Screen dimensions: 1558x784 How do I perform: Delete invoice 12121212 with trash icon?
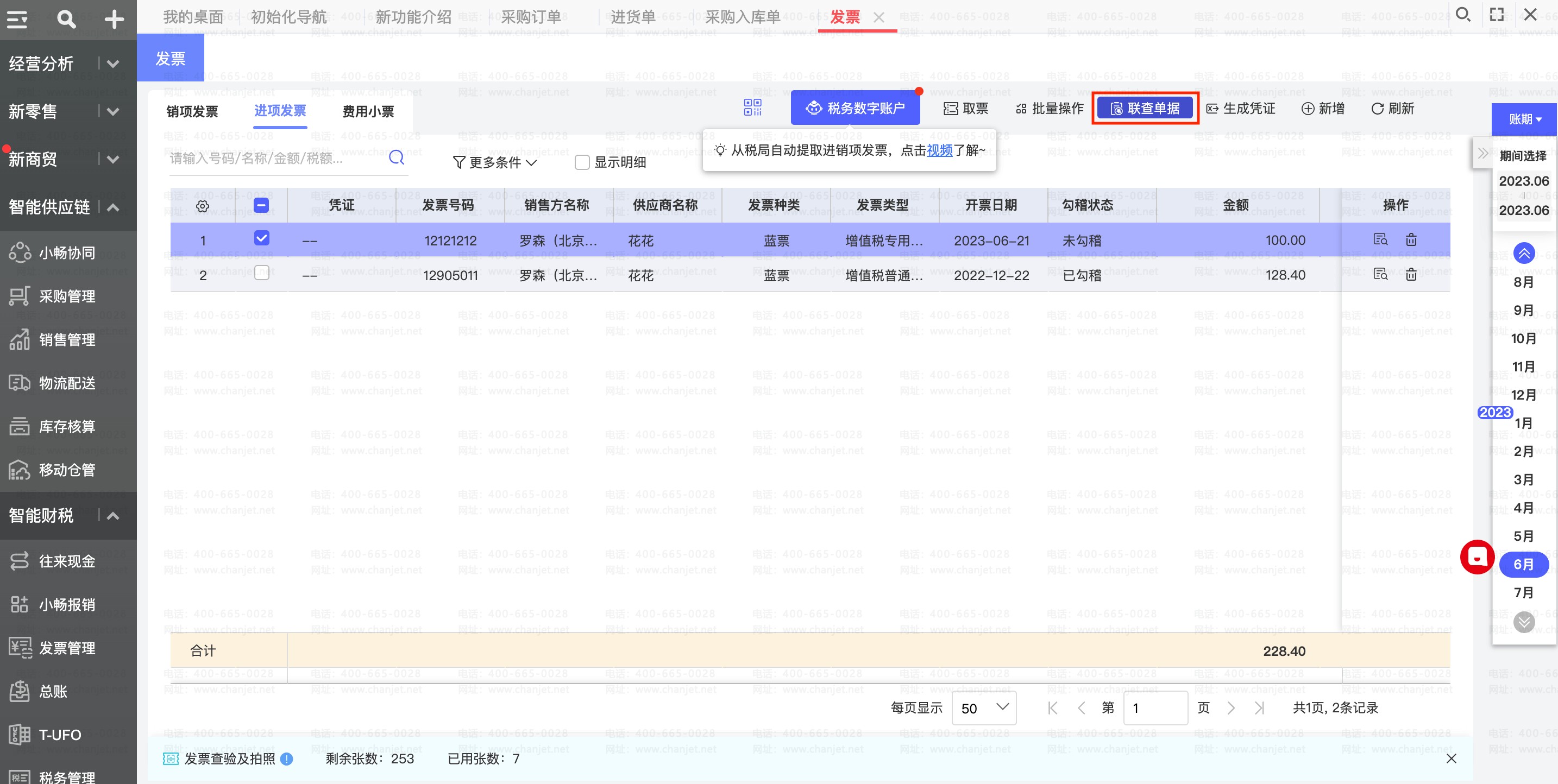(1411, 240)
